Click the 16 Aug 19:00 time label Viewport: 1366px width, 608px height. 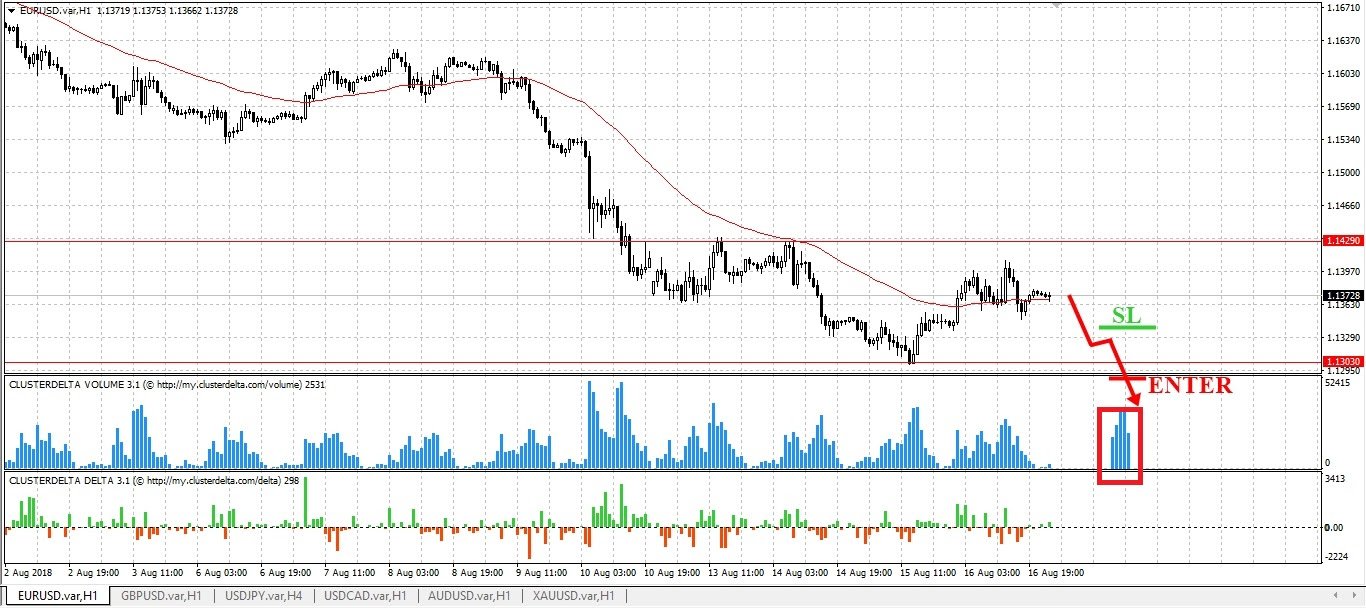(1054, 573)
